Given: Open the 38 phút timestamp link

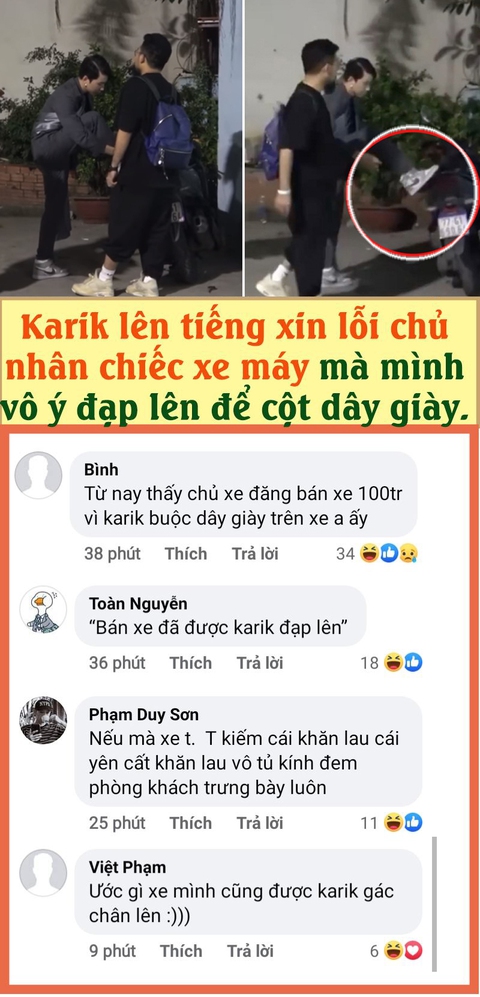Looking at the screenshot, I should 112,554.
